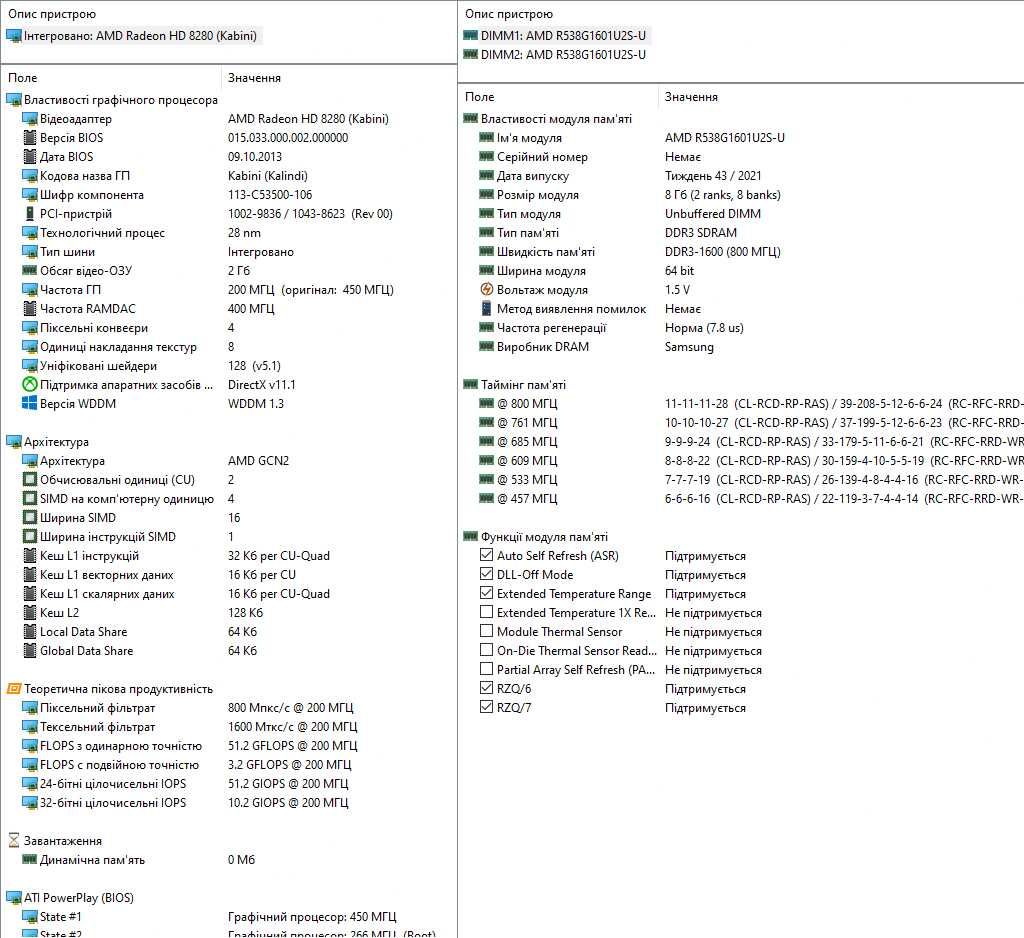Toggle the DLL-Off Mode checkbox

coord(486,574)
